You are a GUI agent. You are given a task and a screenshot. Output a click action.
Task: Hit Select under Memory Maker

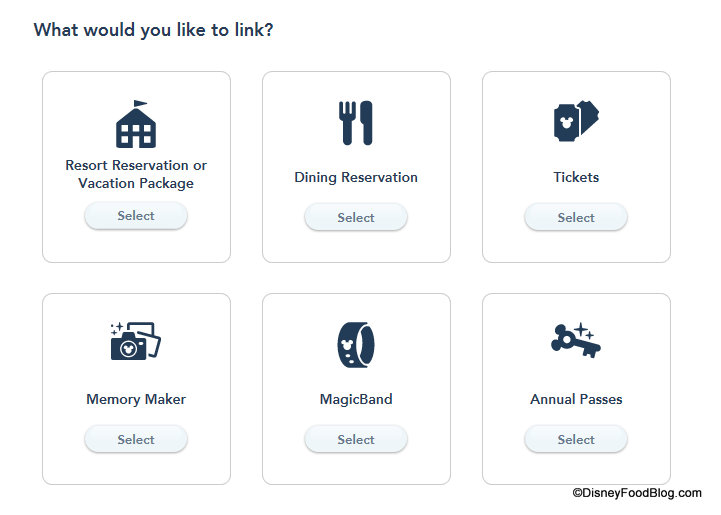[136, 439]
